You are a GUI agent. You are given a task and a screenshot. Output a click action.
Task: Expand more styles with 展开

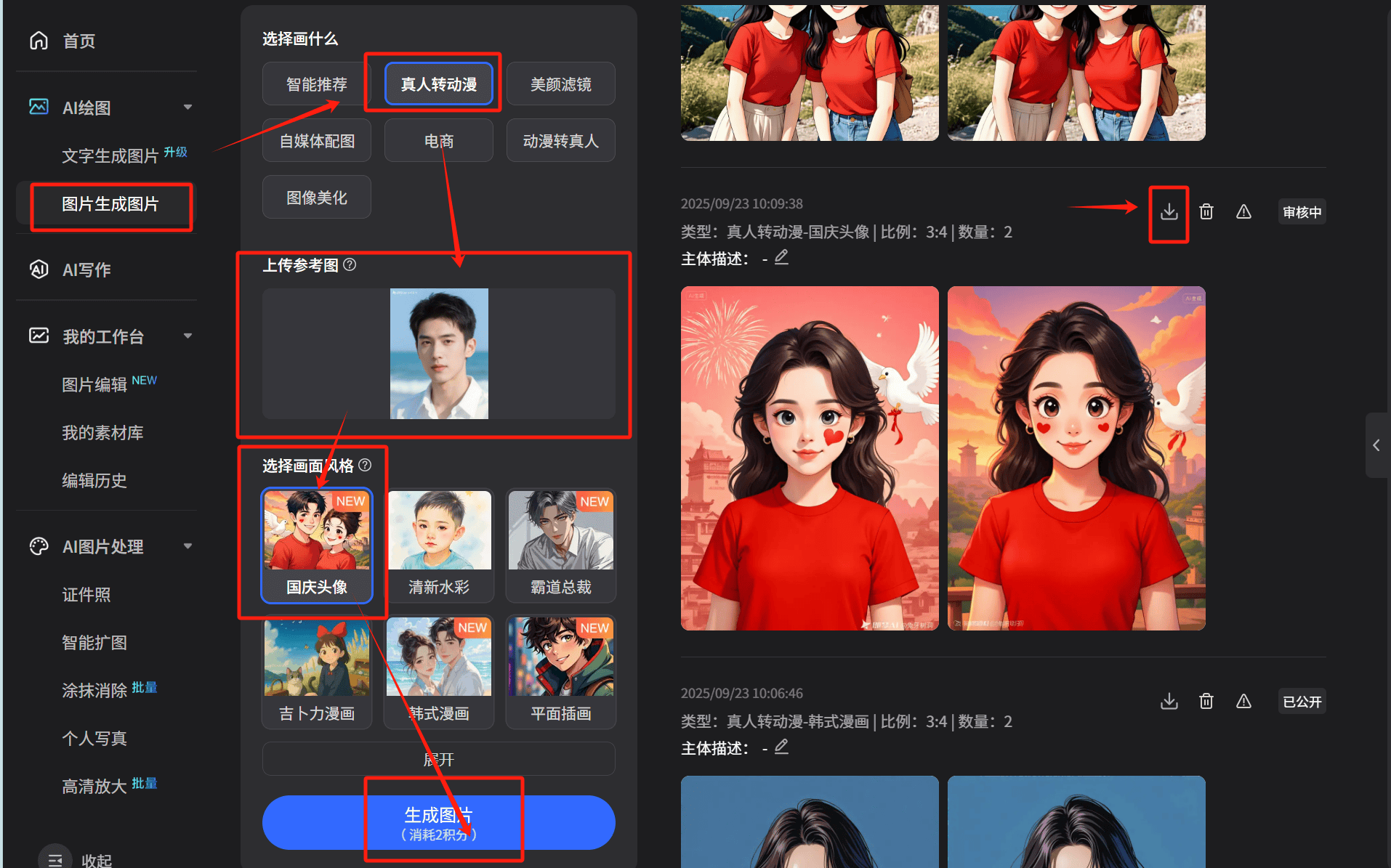click(x=439, y=759)
